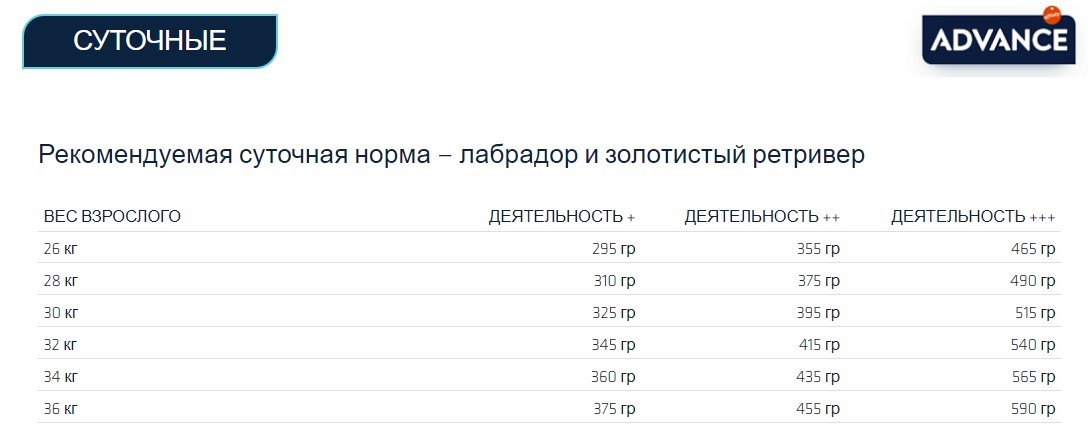Select the 28 кг weight row
Screen dimensions: 1088x445
[x=60, y=281]
